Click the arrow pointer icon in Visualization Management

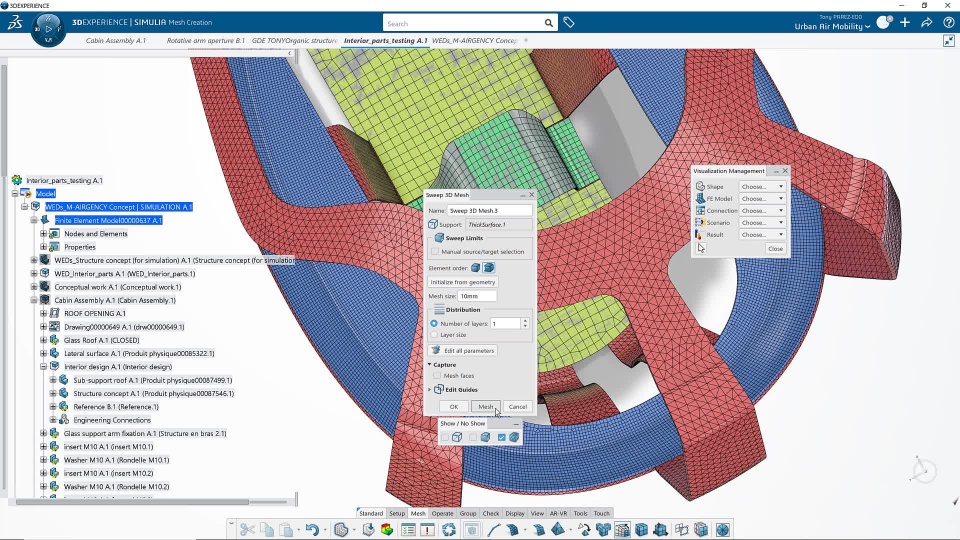701,248
